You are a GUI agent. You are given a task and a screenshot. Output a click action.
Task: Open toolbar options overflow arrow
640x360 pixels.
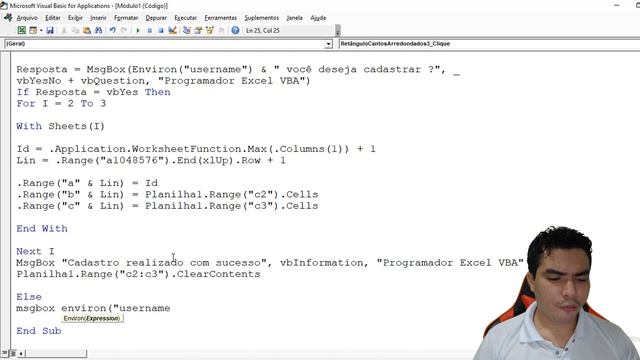pos(338,31)
